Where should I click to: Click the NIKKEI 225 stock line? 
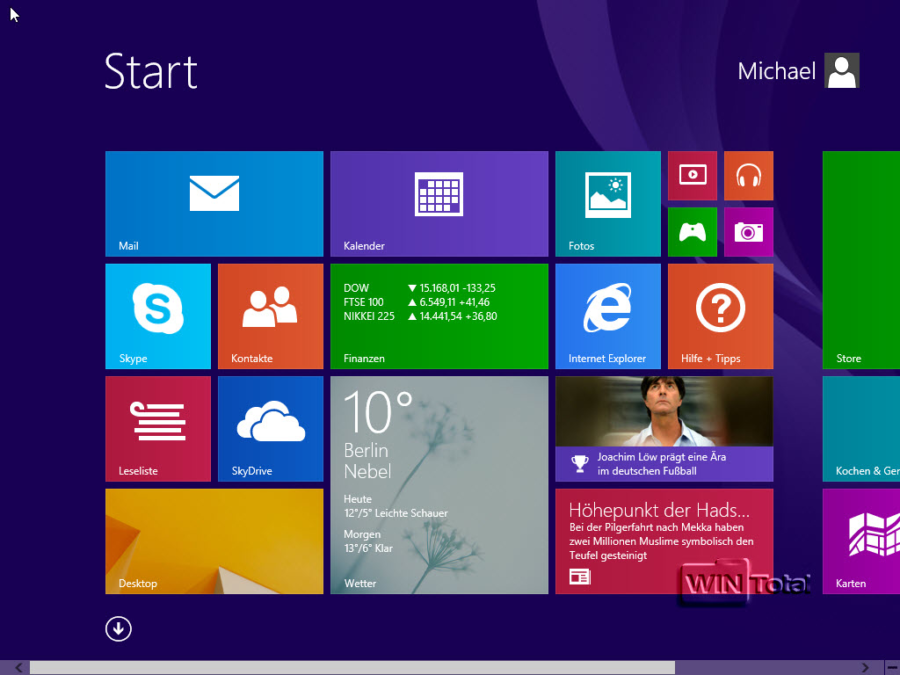click(x=420, y=316)
